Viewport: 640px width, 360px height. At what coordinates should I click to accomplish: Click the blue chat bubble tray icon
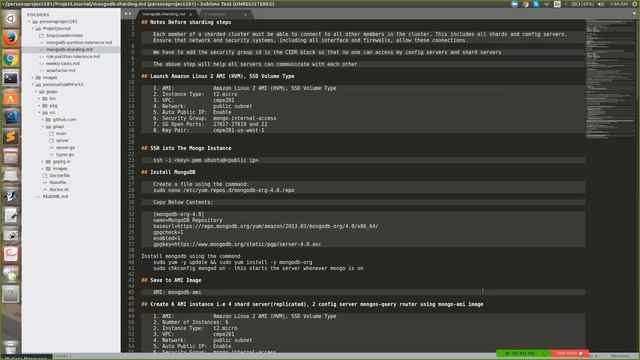coord(515,4)
